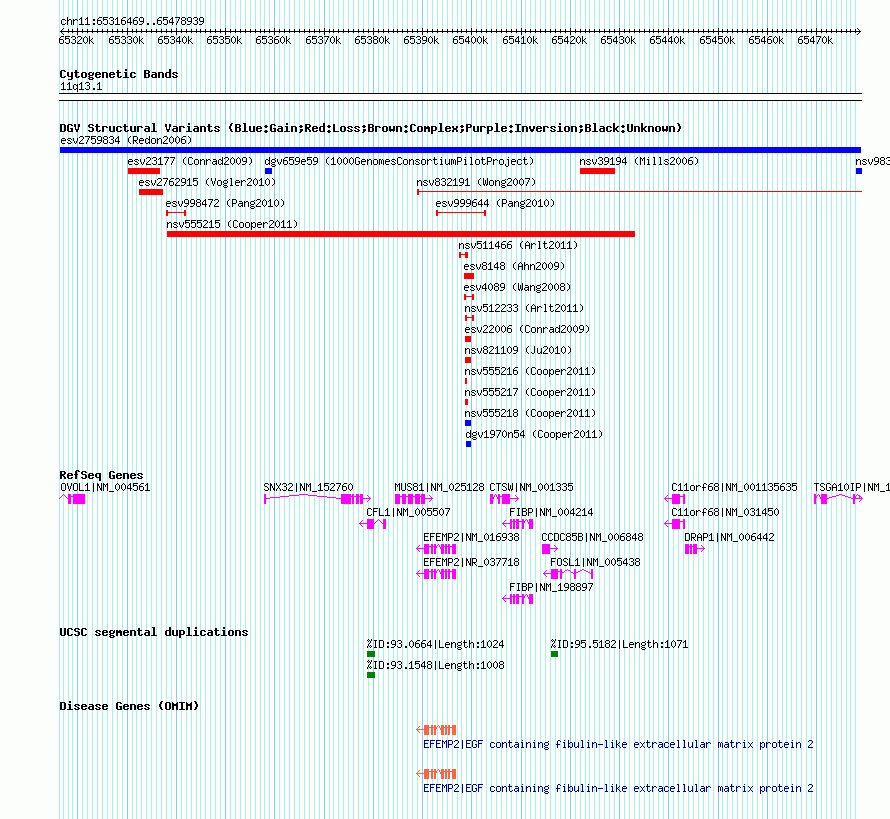Select the C11orf68 NM_001135635 gene glyph

pos(675,499)
